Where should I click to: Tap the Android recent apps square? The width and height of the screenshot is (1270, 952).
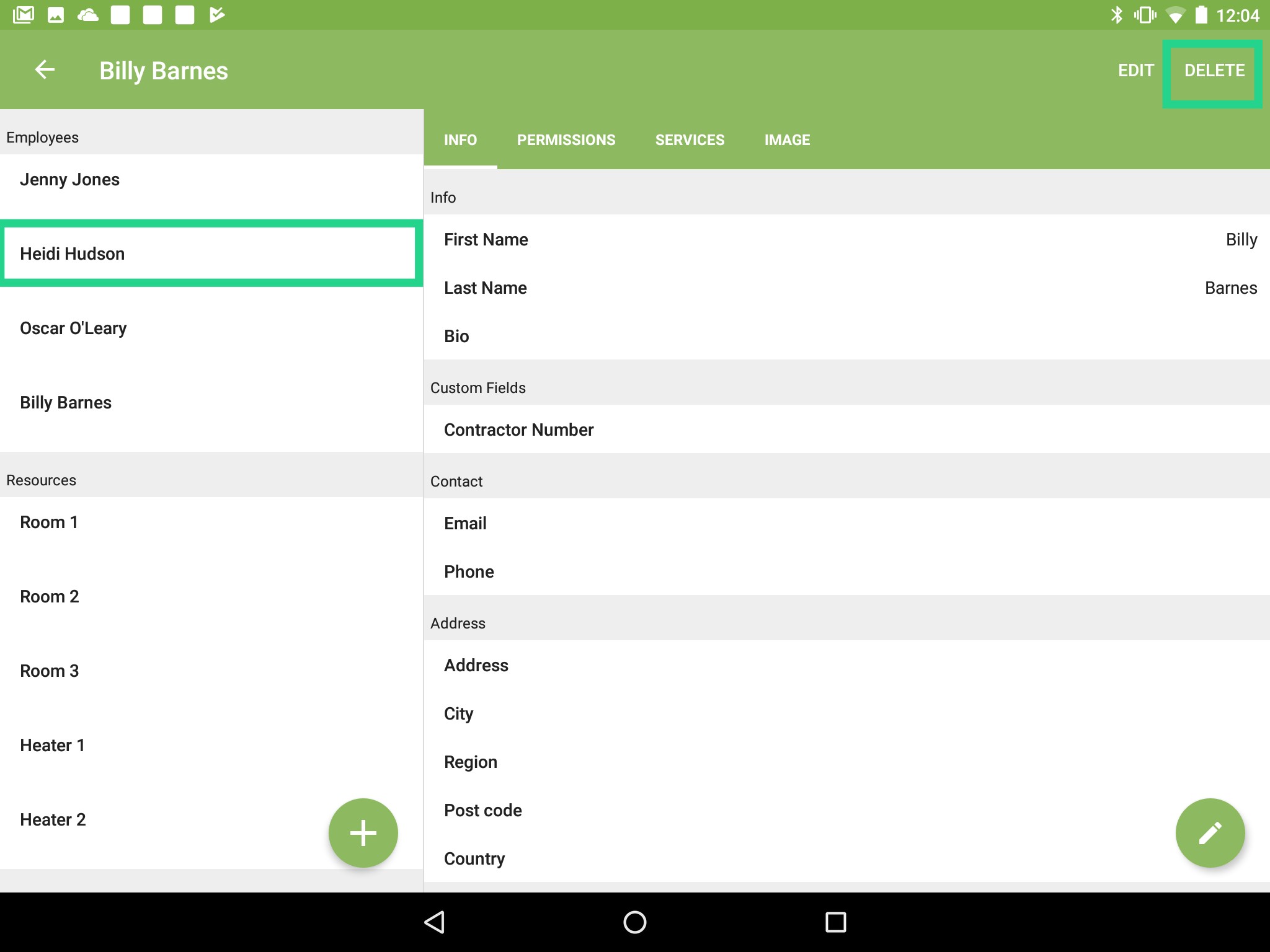click(835, 922)
